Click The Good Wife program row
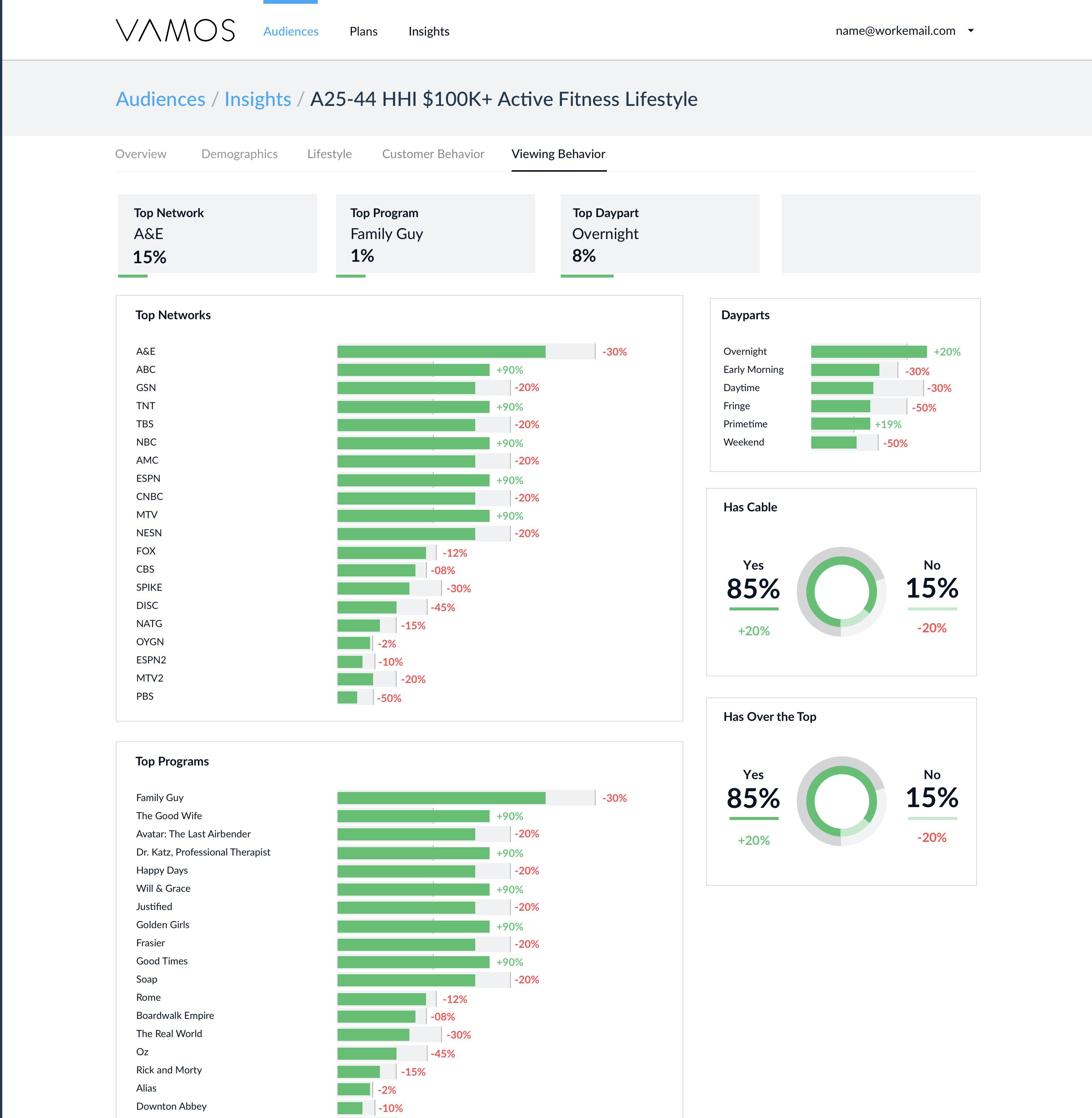This screenshot has width=1092, height=1118. (x=169, y=816)
